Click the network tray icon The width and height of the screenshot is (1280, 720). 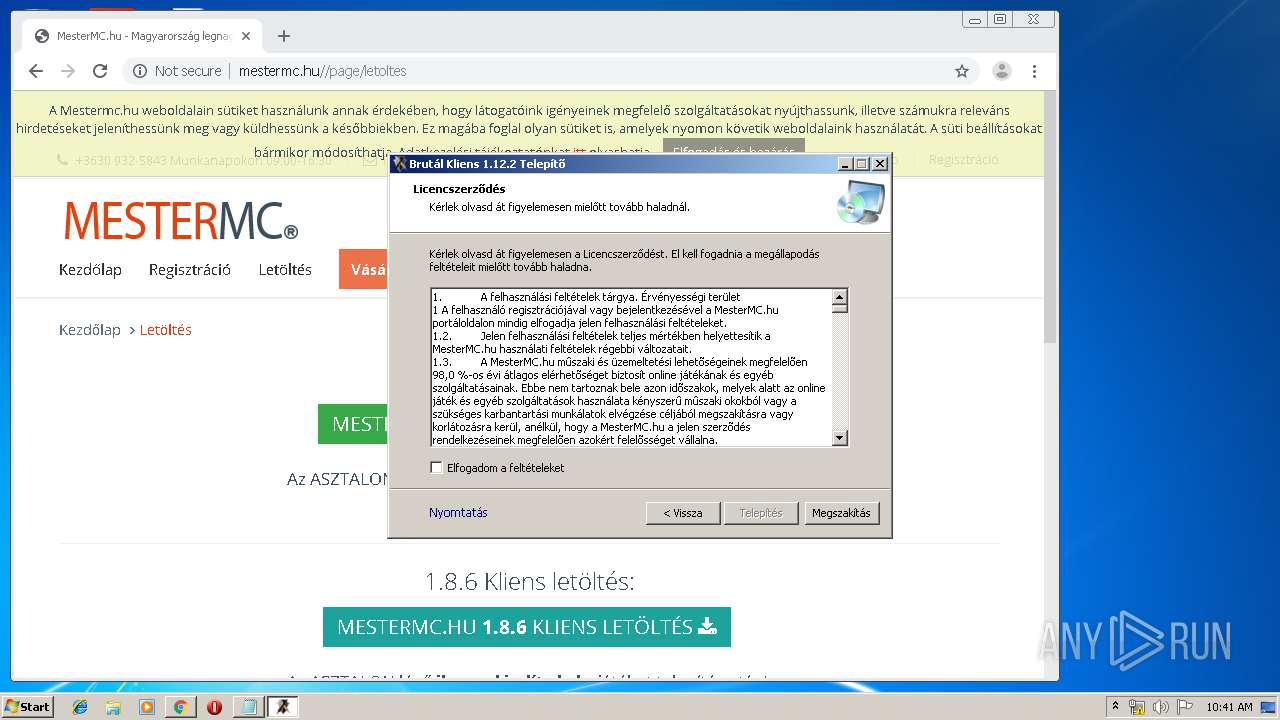(x=1136, y=707)
